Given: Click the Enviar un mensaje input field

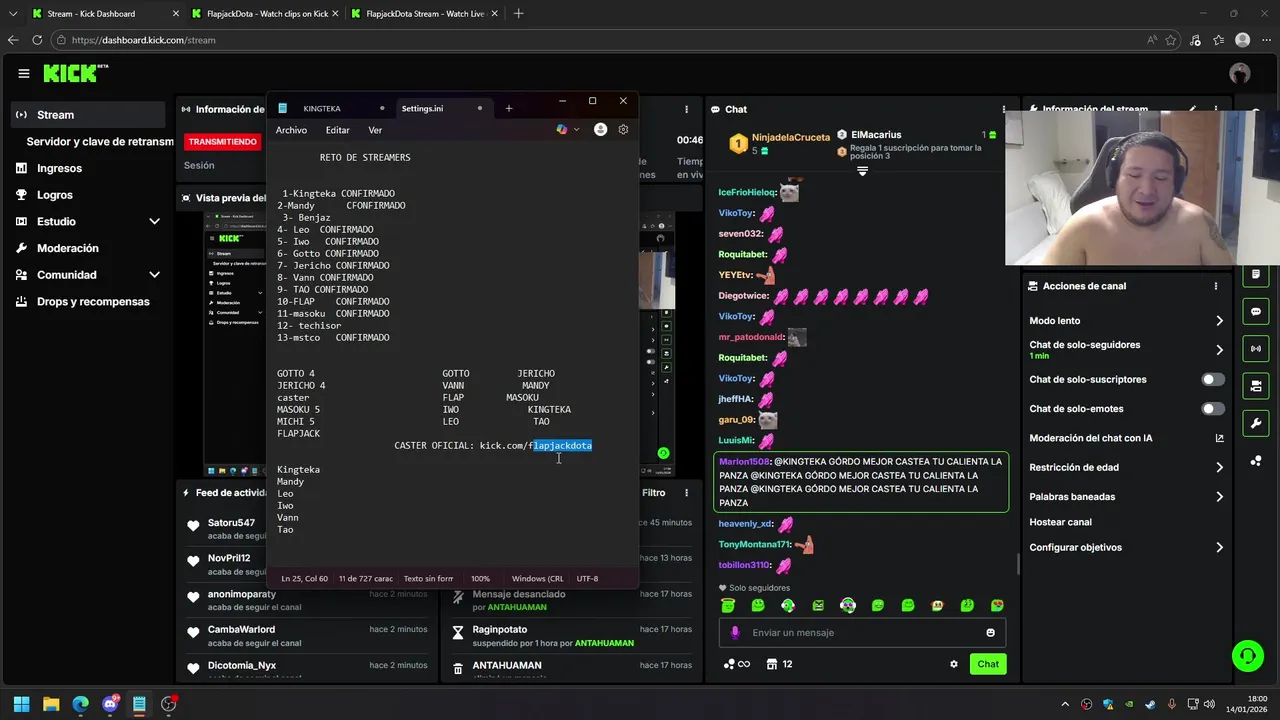Looking at the screenshot, I should [862, 632].
